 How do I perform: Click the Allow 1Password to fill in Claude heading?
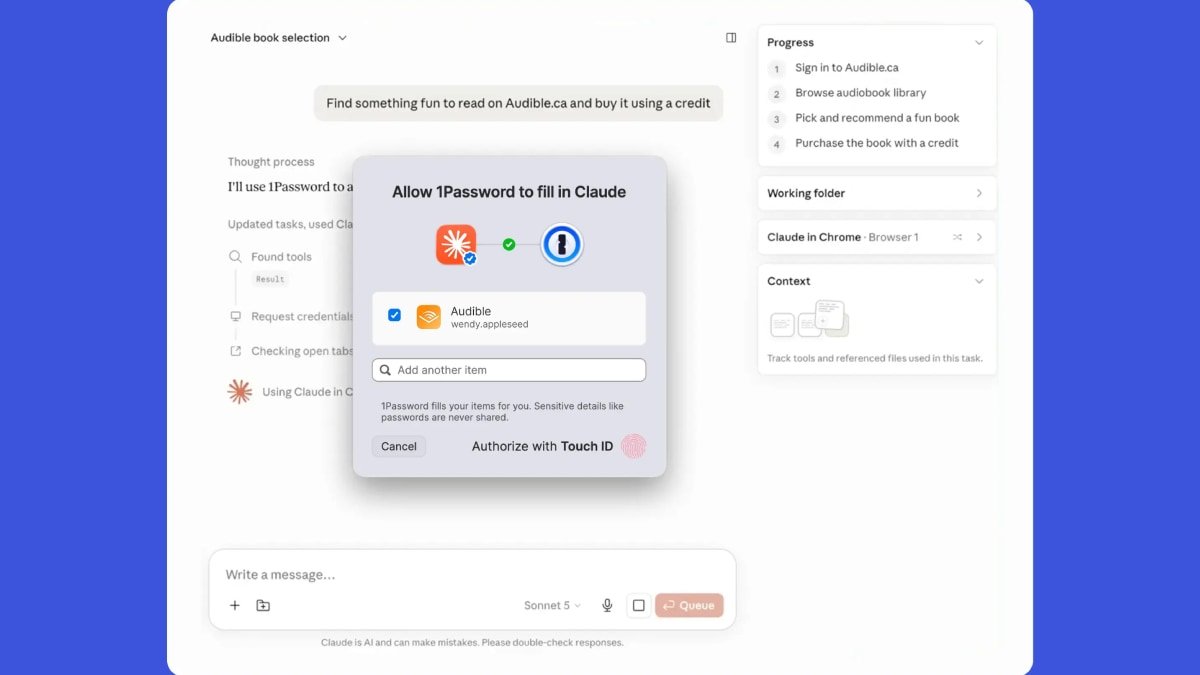[x=509, y=192]
